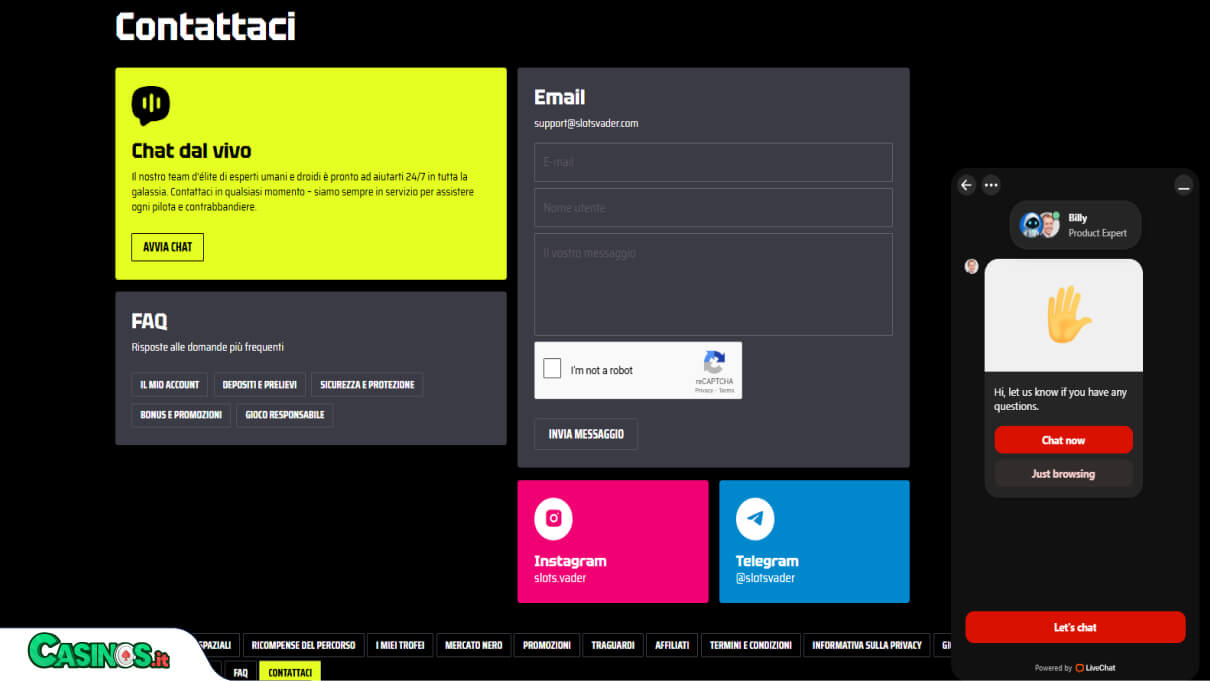This screenshot has width=1210, height=681.
Task: Click the reCAPTCHA Privacy link
Action: (x=704, y=390)
